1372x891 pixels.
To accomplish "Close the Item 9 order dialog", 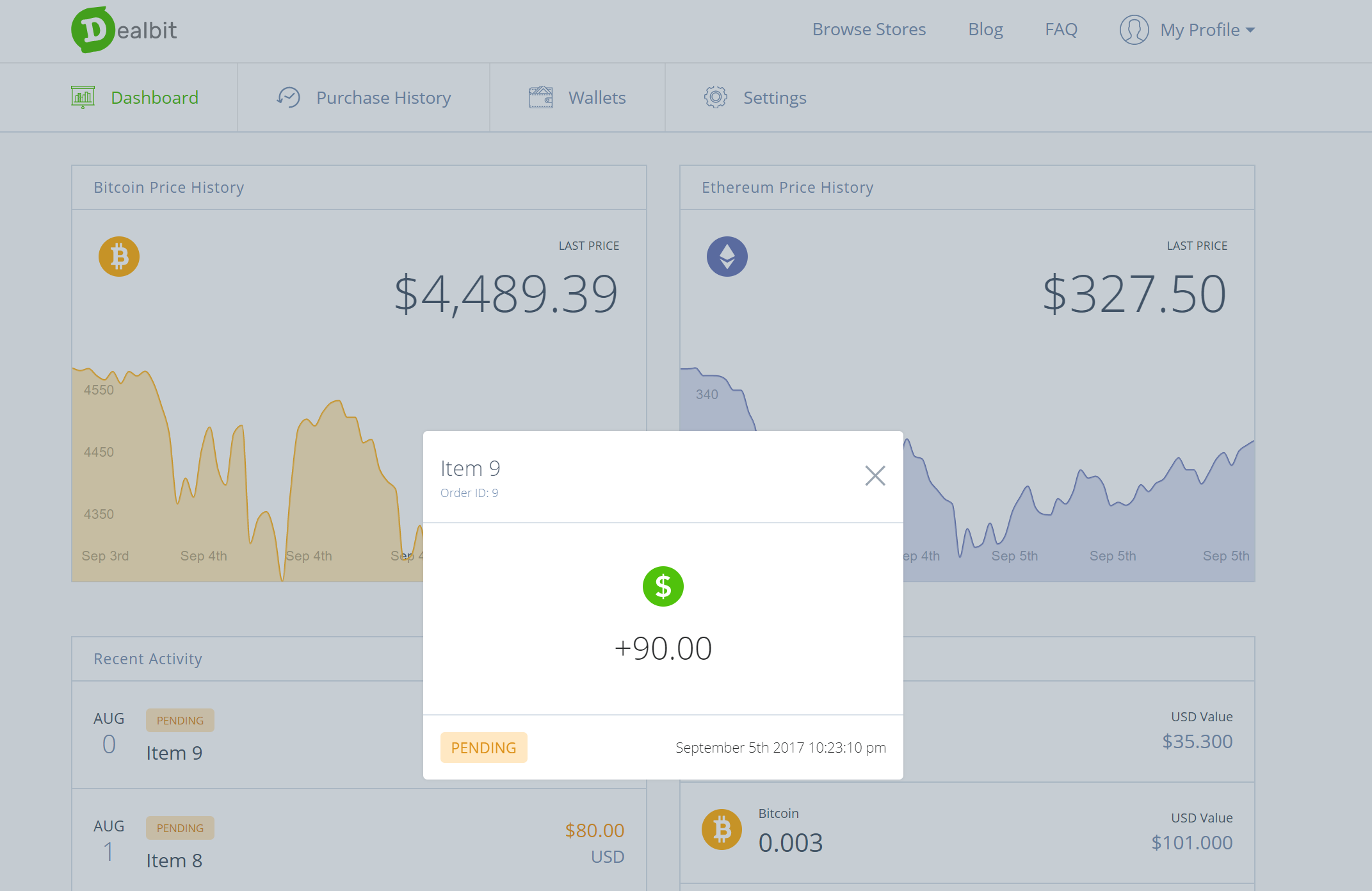I will point(875,476).
